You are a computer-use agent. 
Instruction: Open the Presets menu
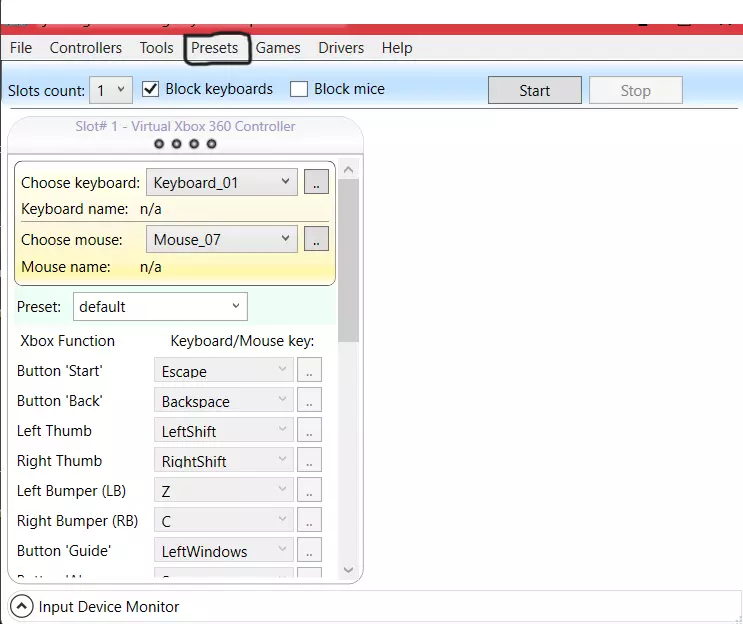[215, 48]
